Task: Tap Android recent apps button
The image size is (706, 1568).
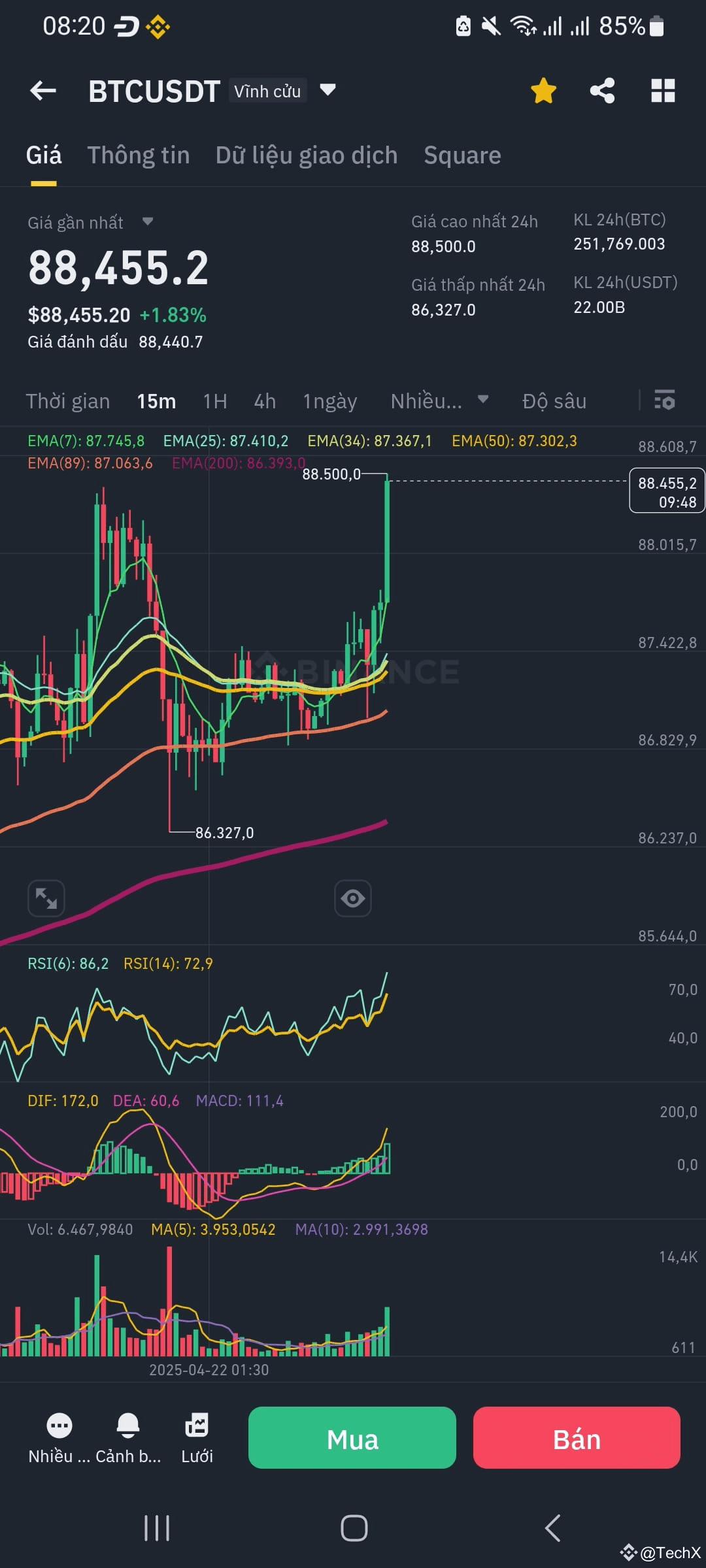Action: point(157,1528)
